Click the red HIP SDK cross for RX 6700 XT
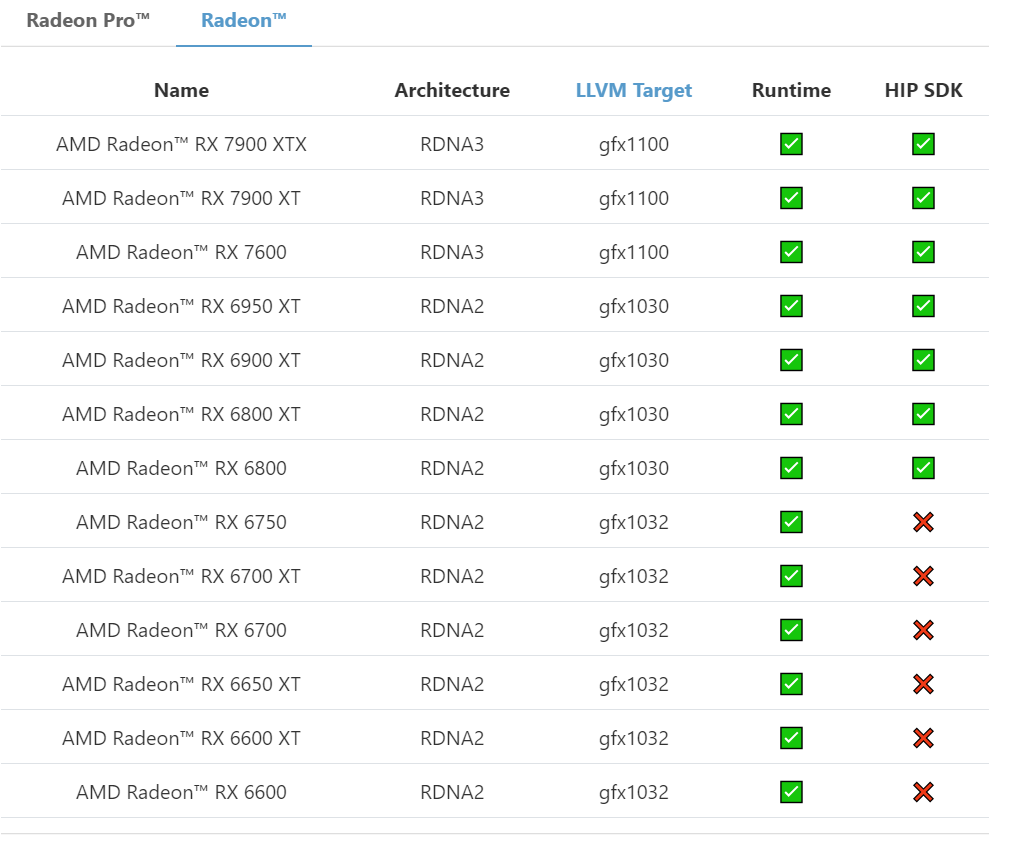Screen dimensions: 1010x846 click(924, 577)
